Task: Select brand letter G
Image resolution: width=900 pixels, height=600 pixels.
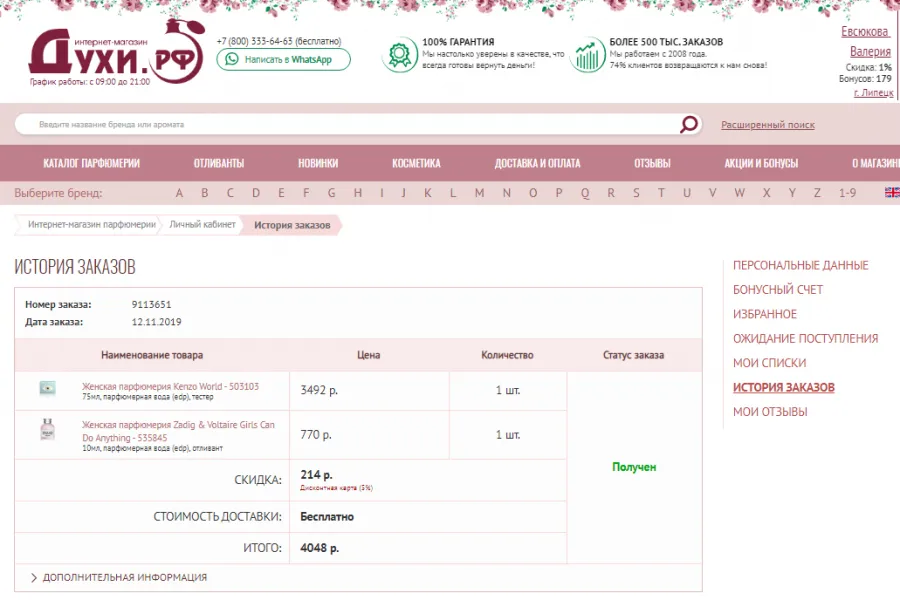Action: pos(331,193)
